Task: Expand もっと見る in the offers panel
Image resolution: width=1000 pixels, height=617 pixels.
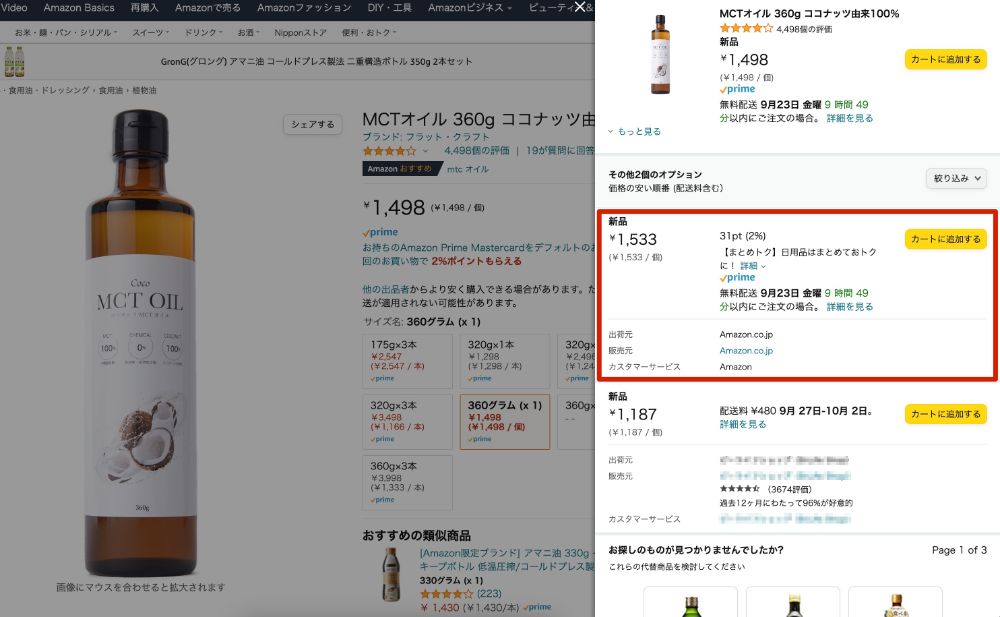Action: pos(635,131)
